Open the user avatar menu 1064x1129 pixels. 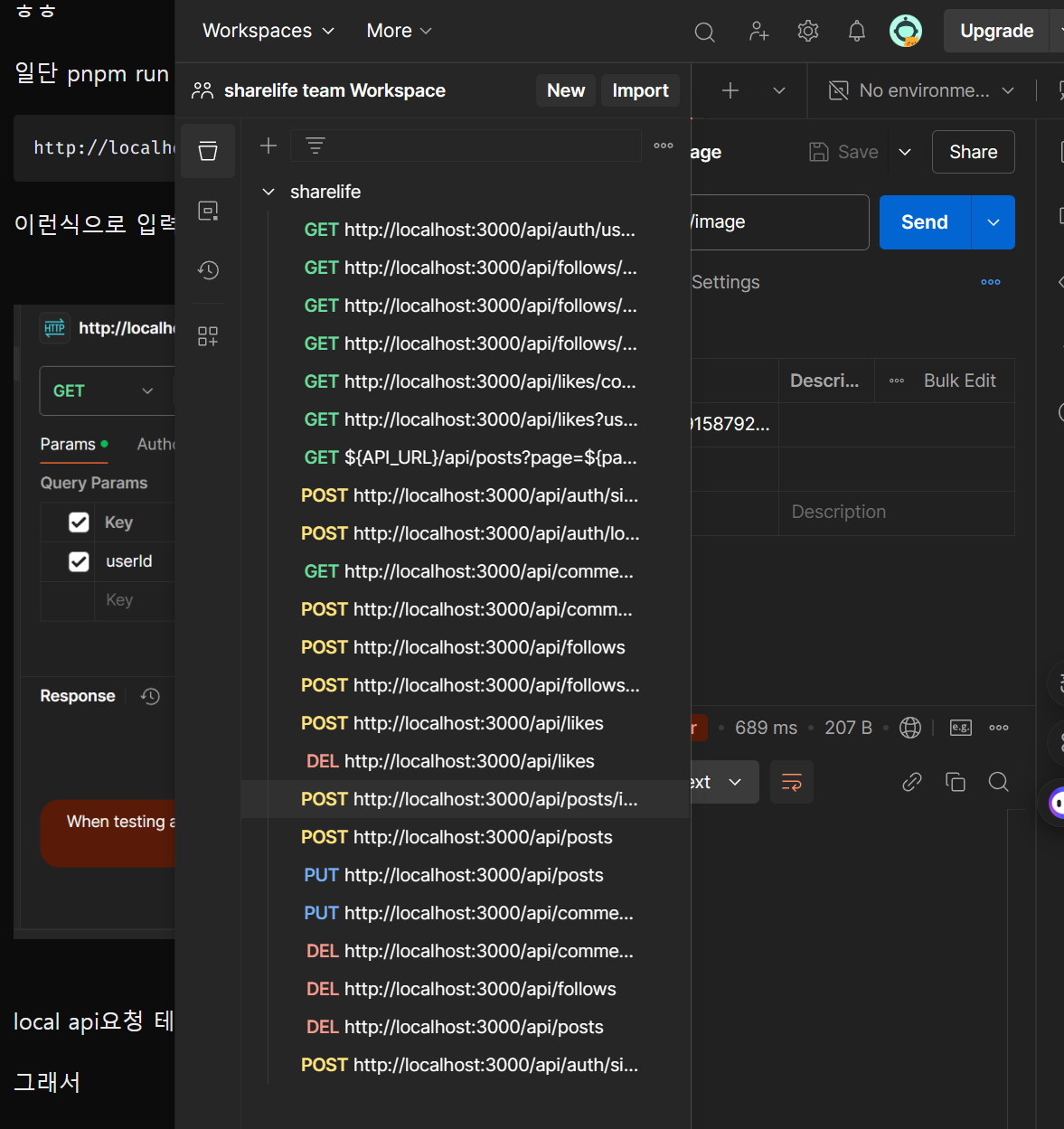[906, 31]
